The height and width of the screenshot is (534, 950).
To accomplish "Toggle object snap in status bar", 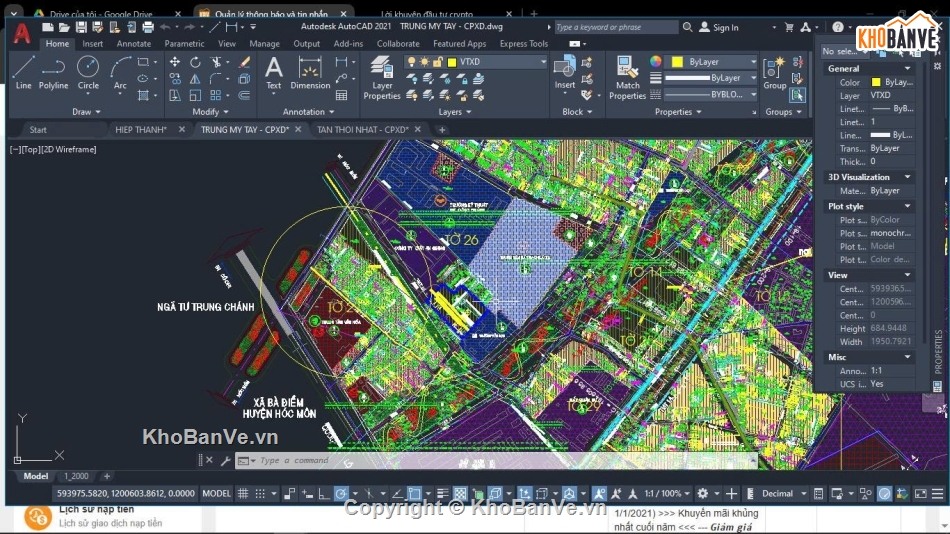I will [x=414, y=493].
